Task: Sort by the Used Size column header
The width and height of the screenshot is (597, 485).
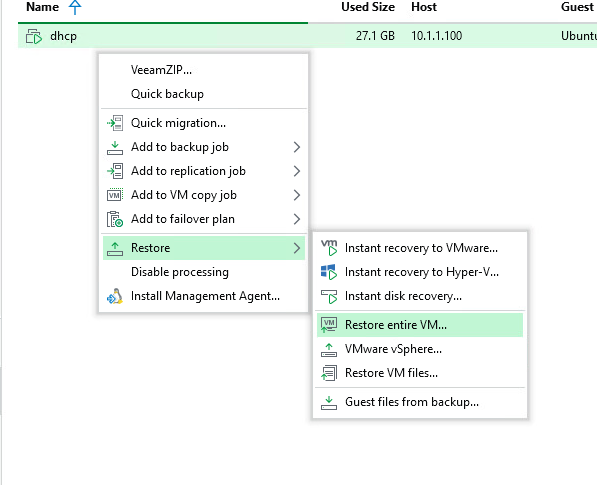Action: (368, 7)
